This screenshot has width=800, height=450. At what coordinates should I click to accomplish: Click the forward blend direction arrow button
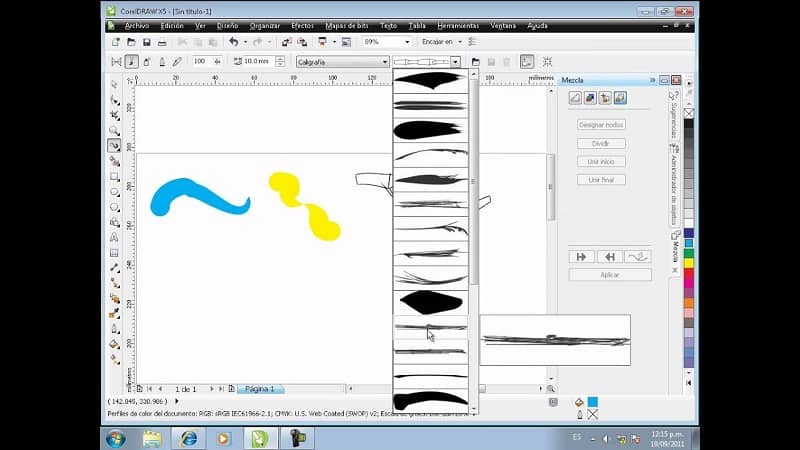pos(582,257)
